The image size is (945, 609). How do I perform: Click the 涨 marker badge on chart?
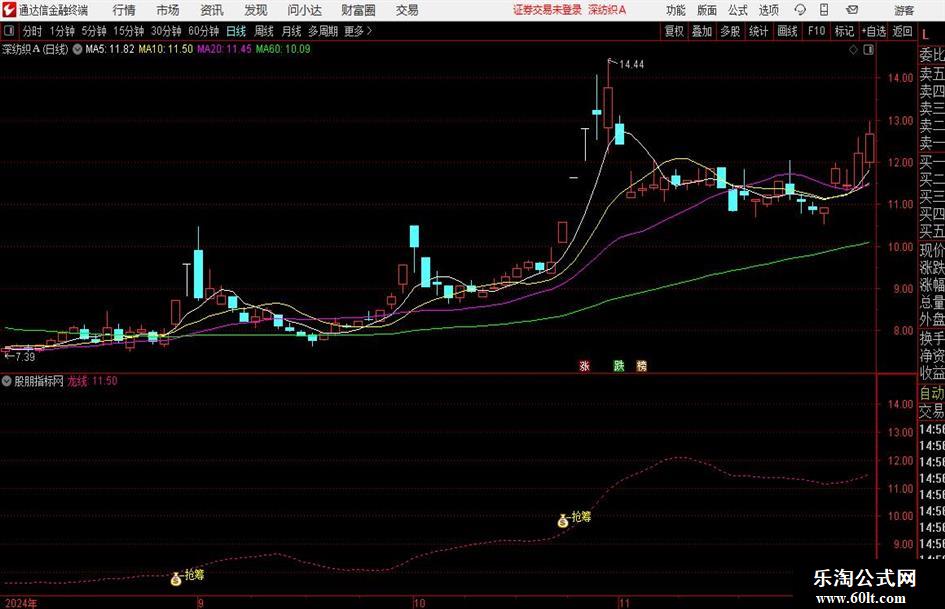point(584,365)
